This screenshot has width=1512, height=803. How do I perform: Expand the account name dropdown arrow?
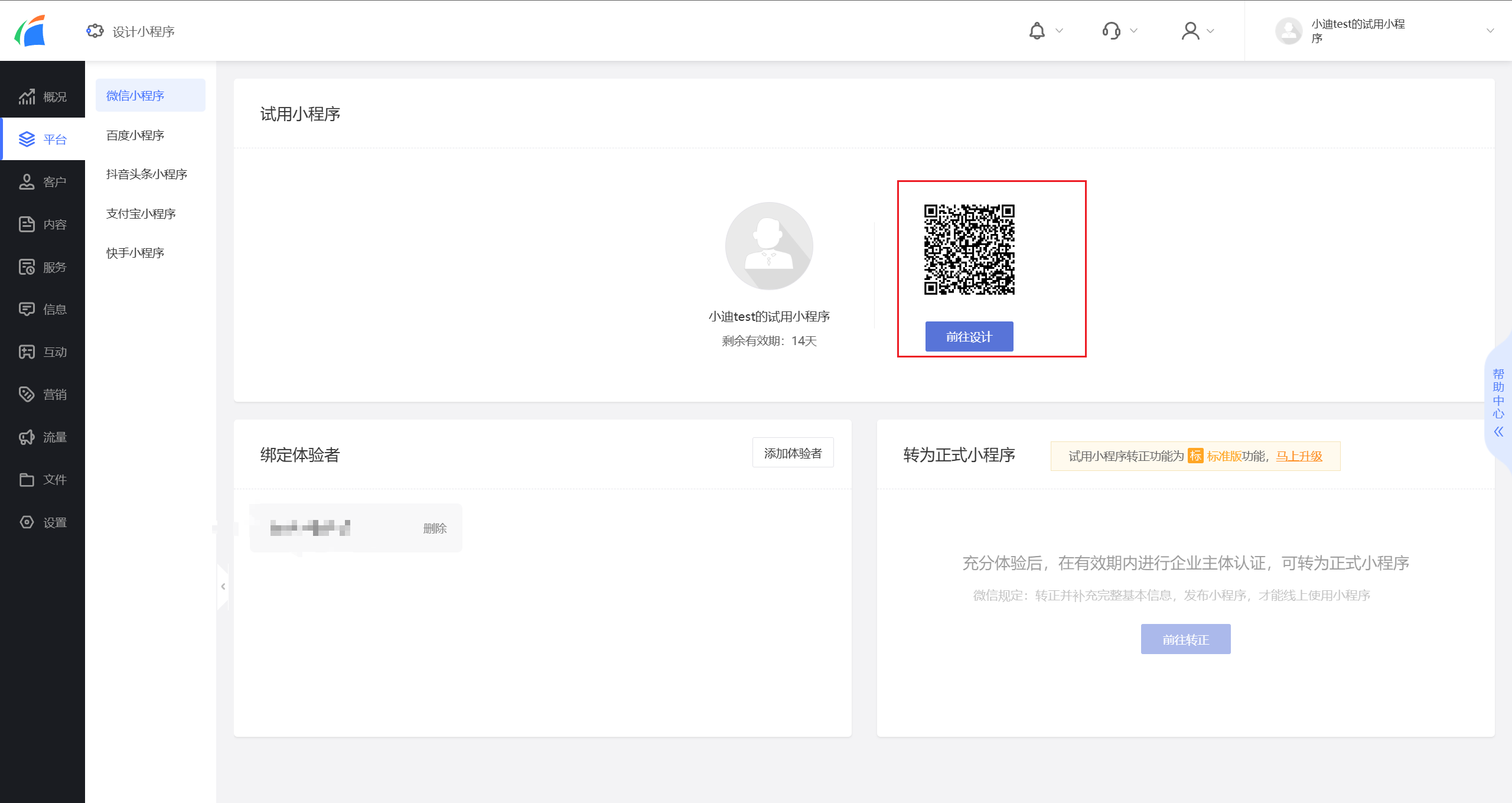1490,31
